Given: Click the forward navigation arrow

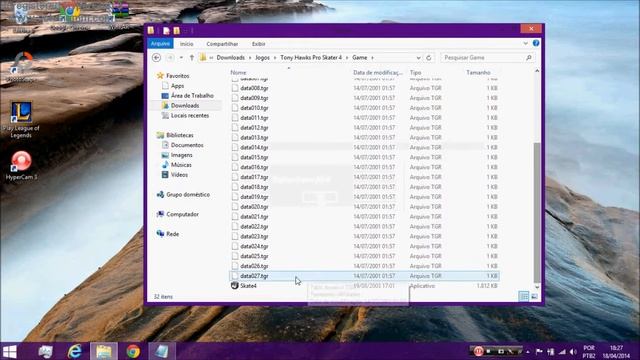Looking at the screenshot, I should (170, 58).
